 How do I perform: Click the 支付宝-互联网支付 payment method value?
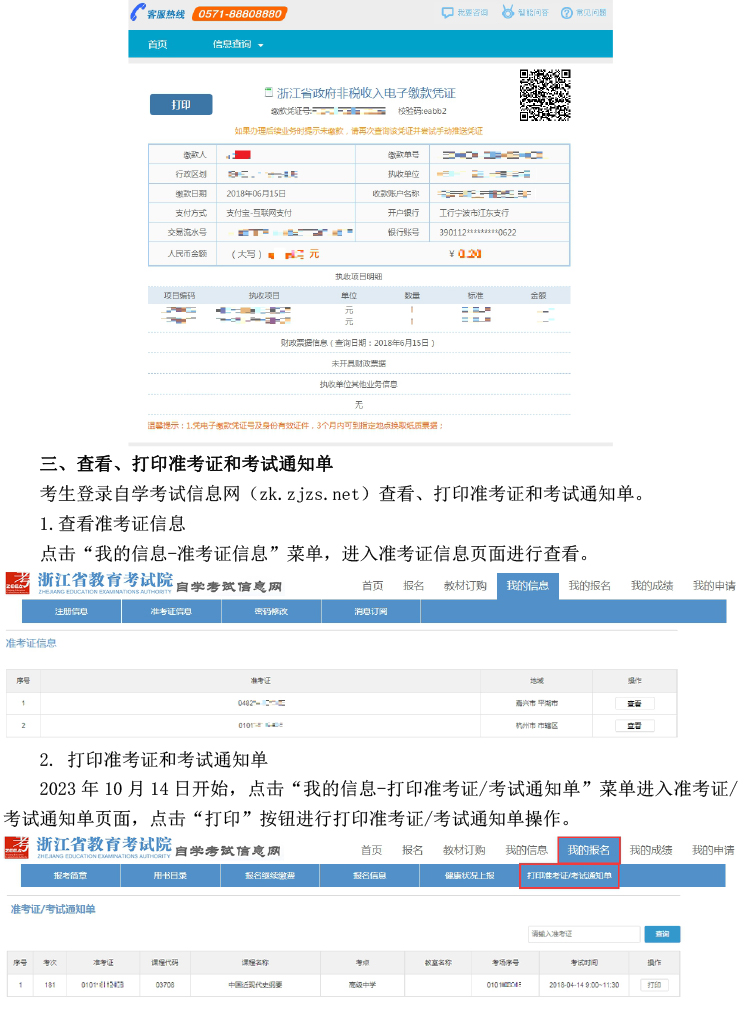(x=259, y=213)
